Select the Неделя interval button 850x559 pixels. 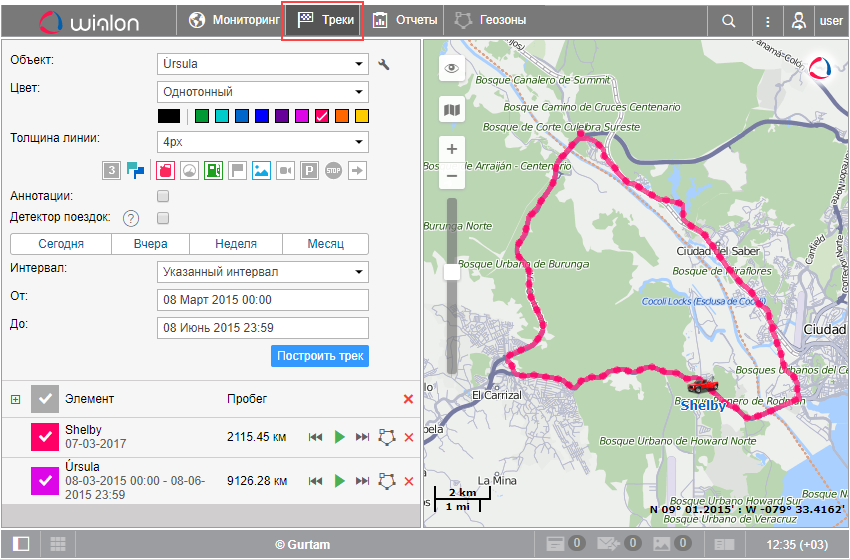click(x=236, y=244)
